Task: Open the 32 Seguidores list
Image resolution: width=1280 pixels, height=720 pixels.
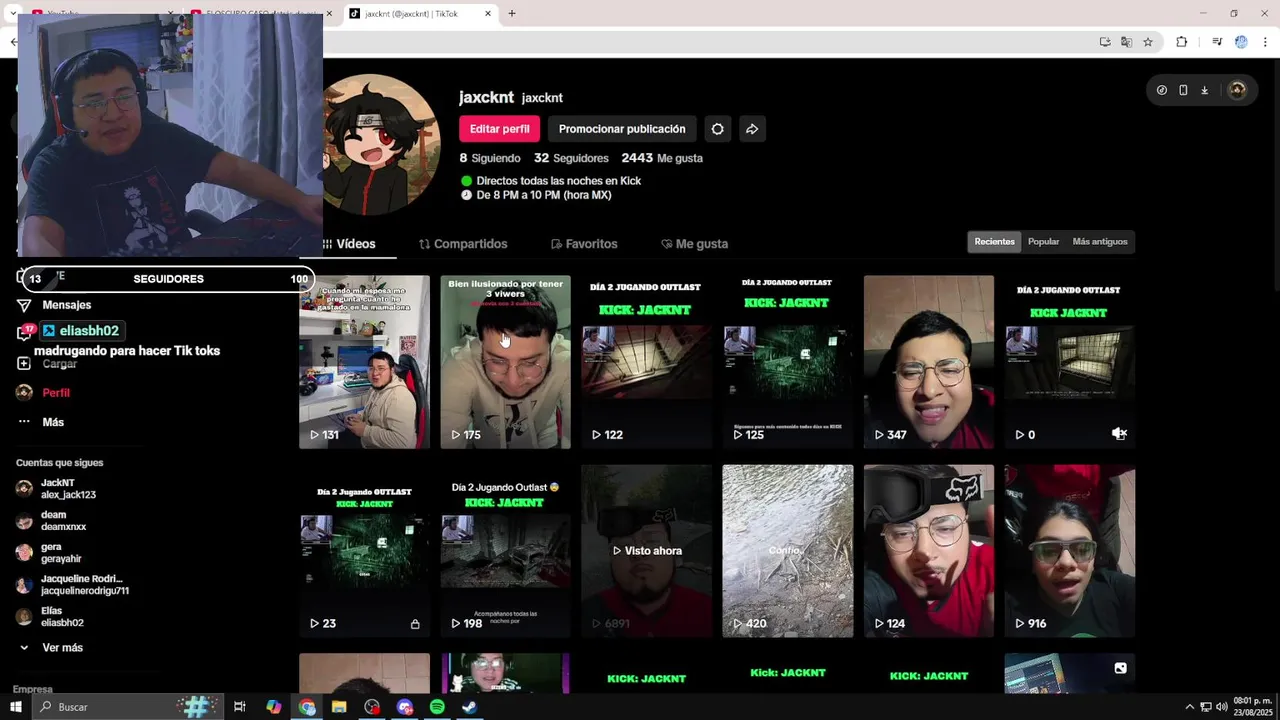Action: (x=571, y=158)
